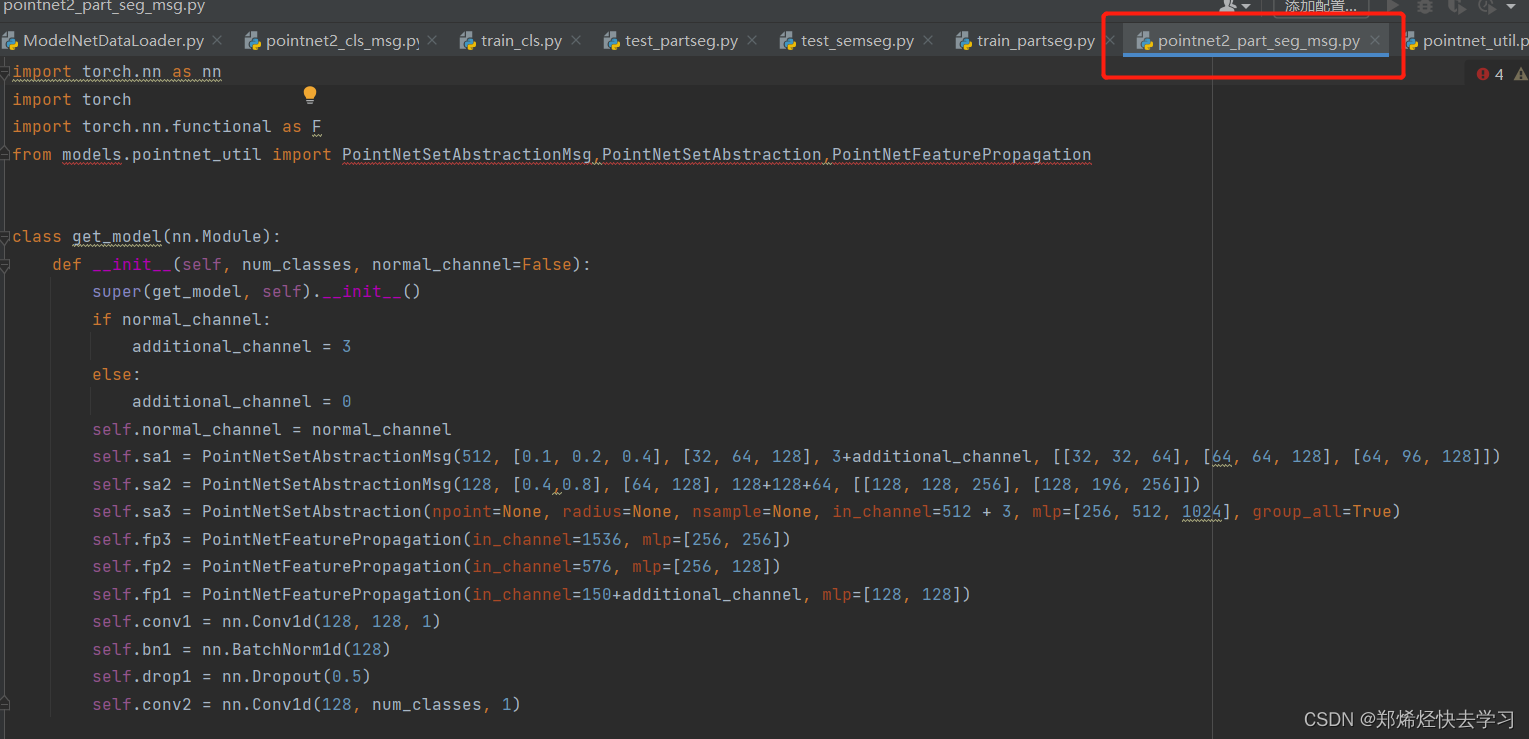Viewport: 1529px width, 739px height.
Task: Switch to the test_partseg.py tab
Action: (x=681, y=41)
